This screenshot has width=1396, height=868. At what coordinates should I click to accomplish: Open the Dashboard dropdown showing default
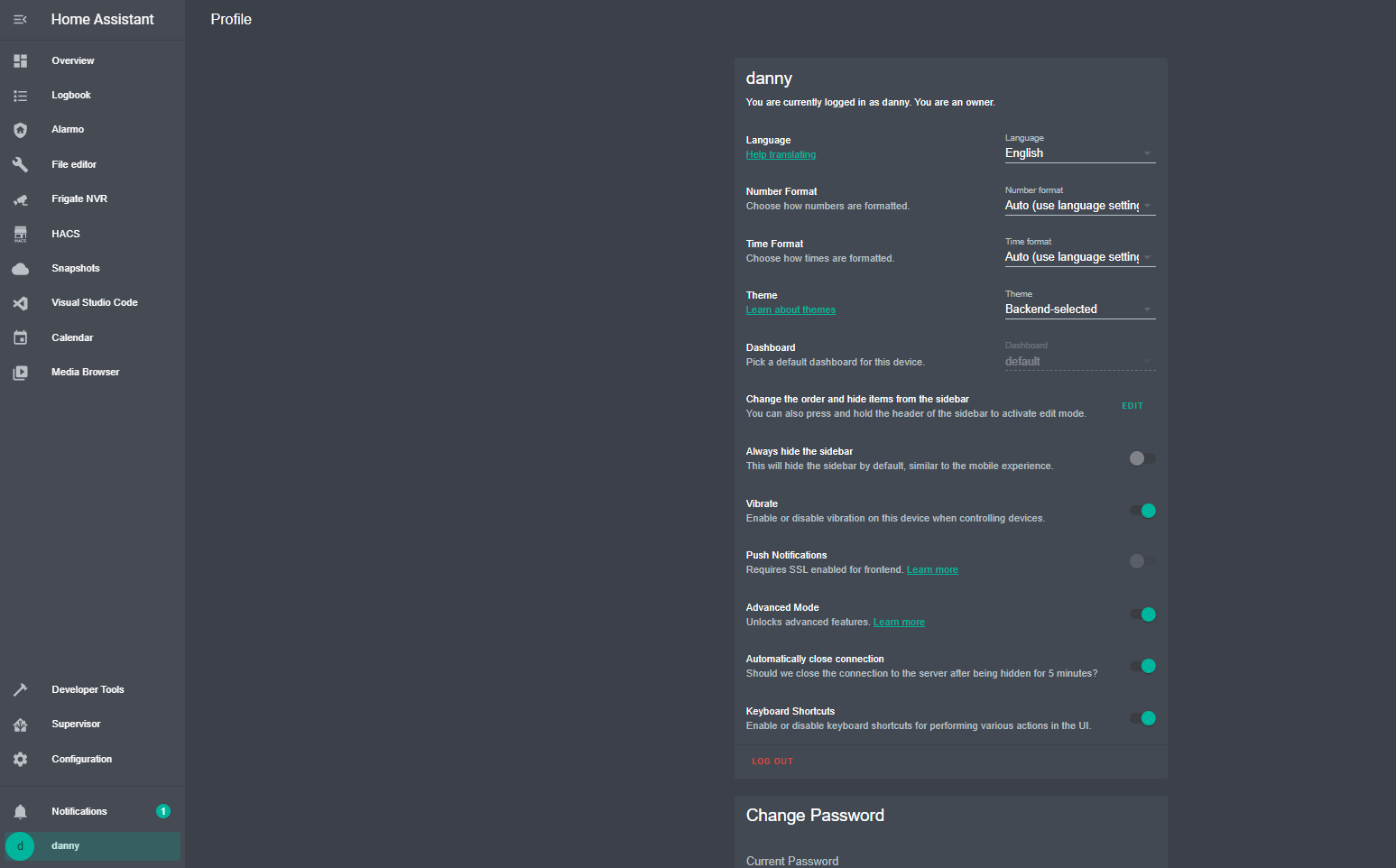[1080, 356]
